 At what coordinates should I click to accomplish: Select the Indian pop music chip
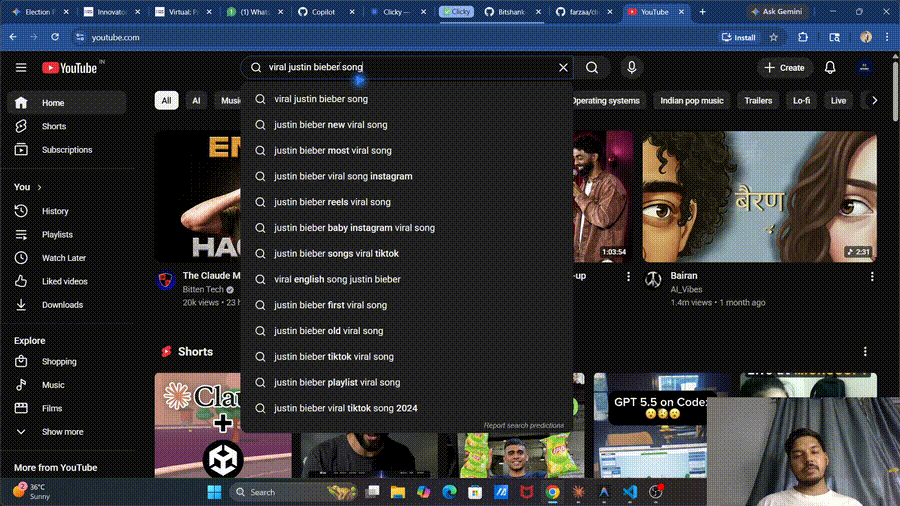[692, 100]
